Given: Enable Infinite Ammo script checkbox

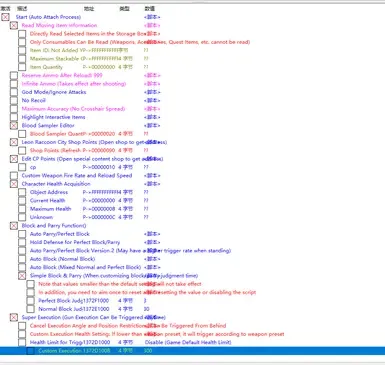Looking at the screenshot, I should (x=14, y=84).
